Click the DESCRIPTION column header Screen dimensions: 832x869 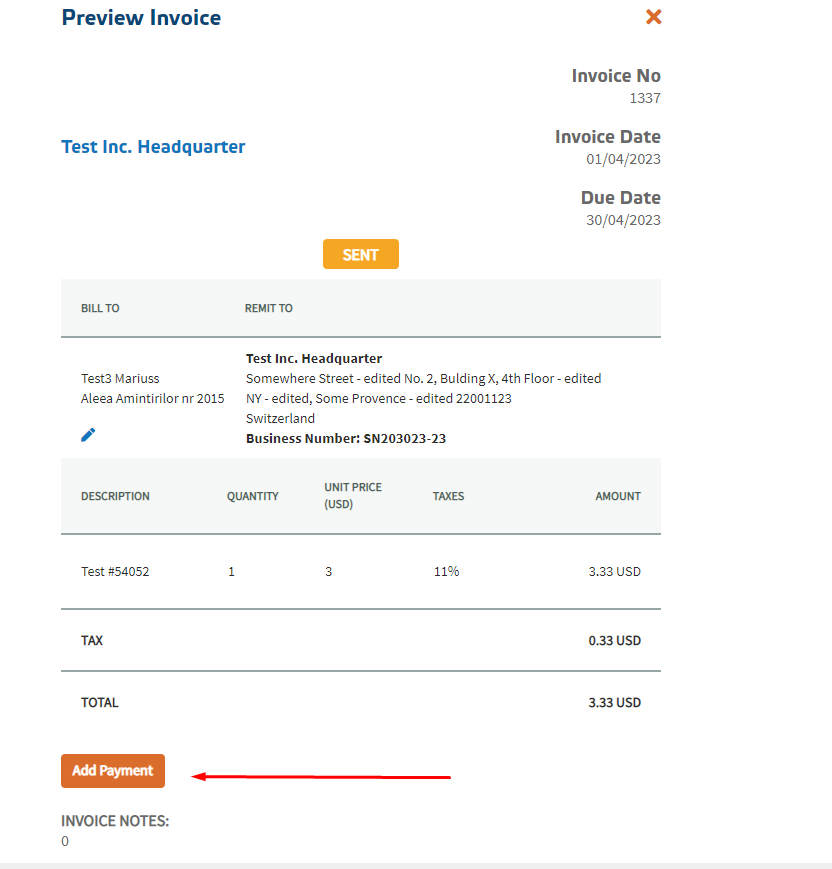pyautogui.click(x=115, y=496)
